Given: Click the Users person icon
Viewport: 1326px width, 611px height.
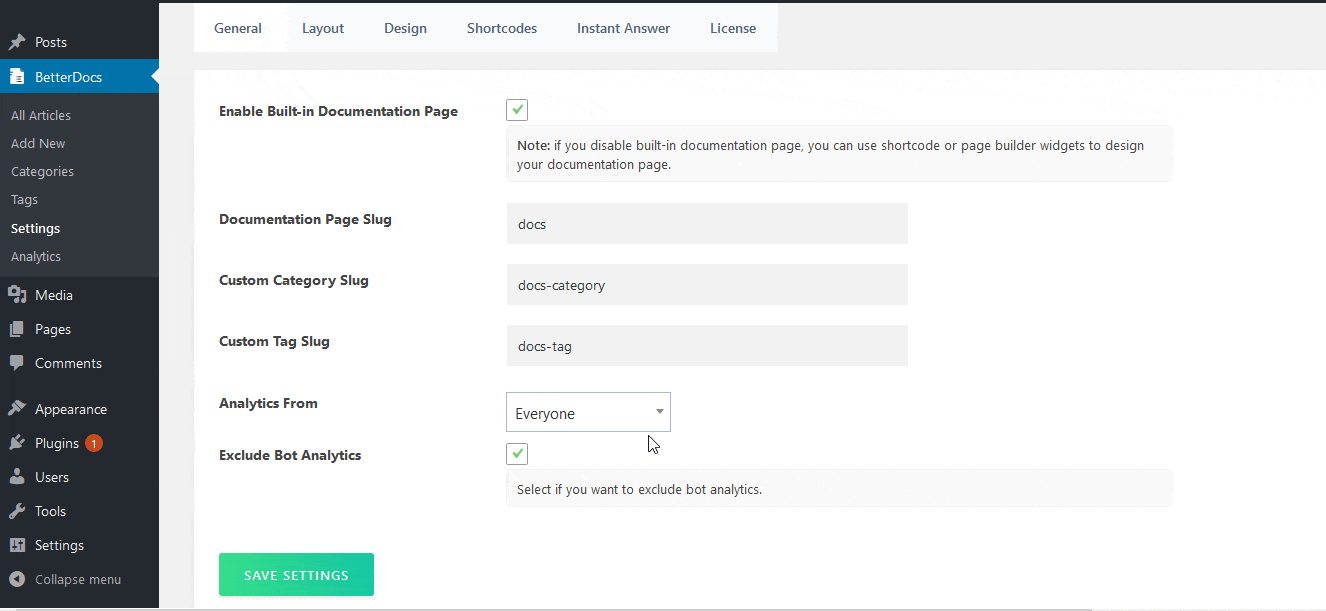Looking at the screenshot, I should pos(17,477).
